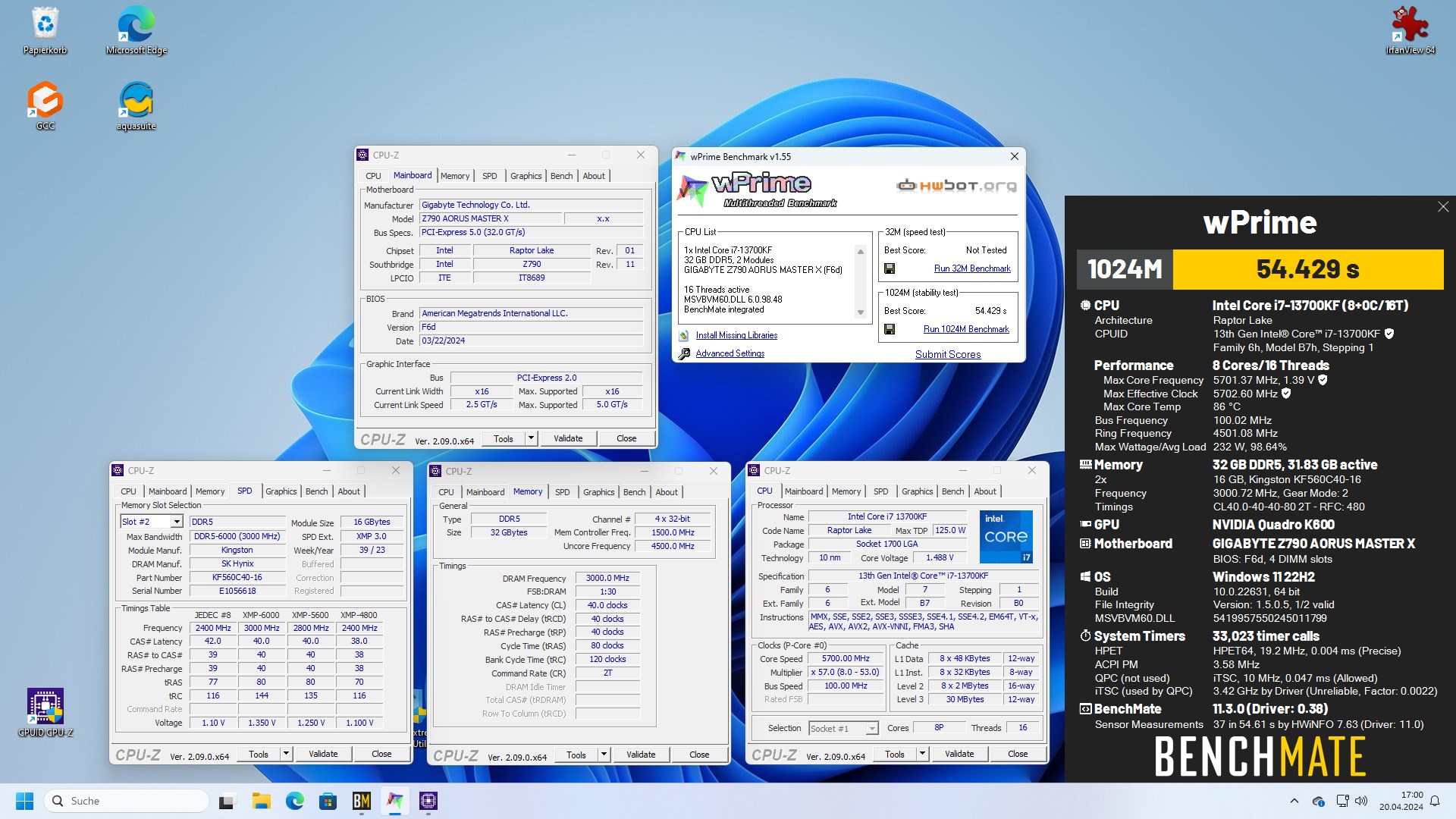Open Task View in the taskbar
Screen dimensions: 1456x819
coord(227,801)
